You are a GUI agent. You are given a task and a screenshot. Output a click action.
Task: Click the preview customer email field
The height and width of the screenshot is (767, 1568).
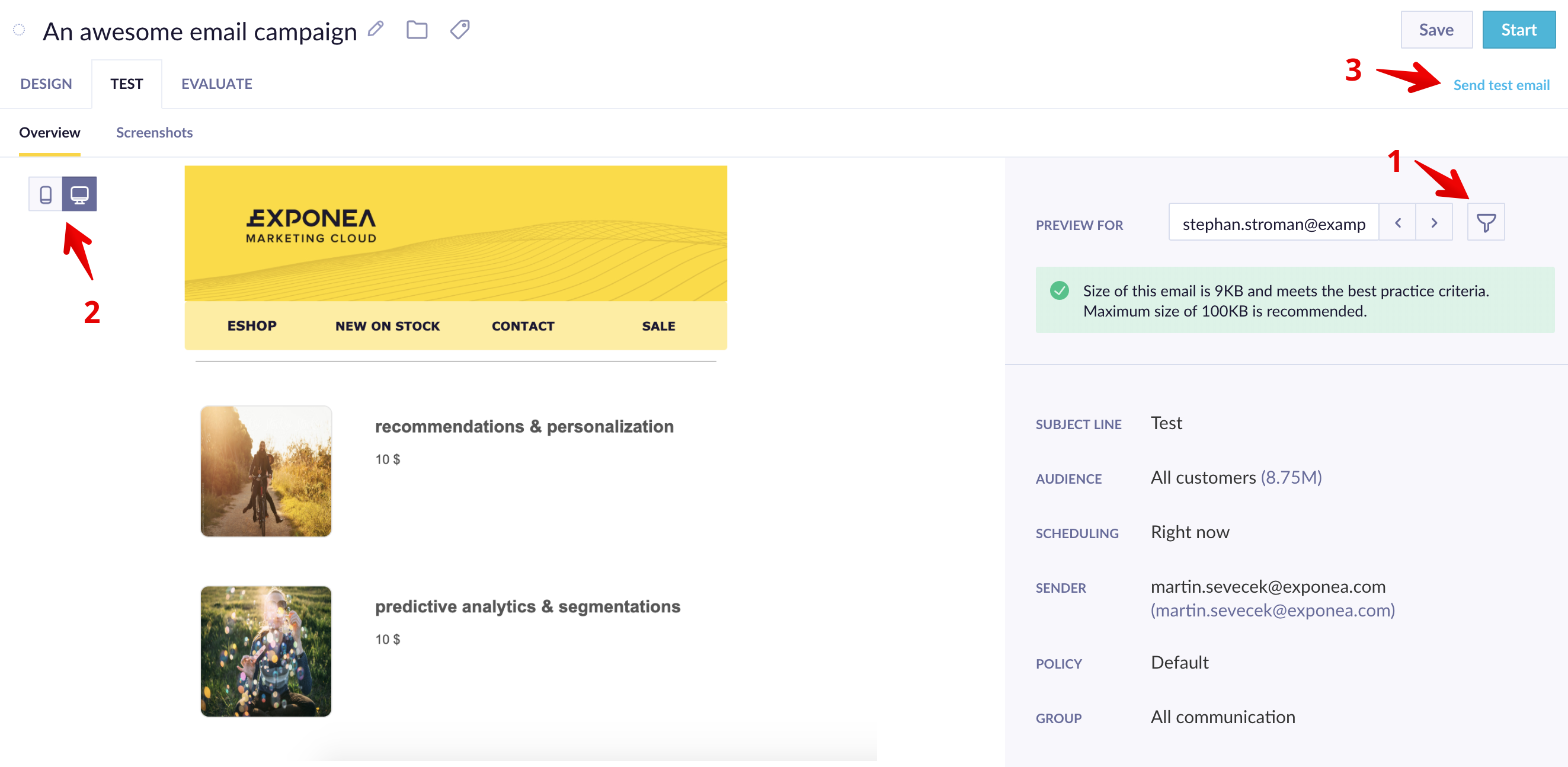1273,224
